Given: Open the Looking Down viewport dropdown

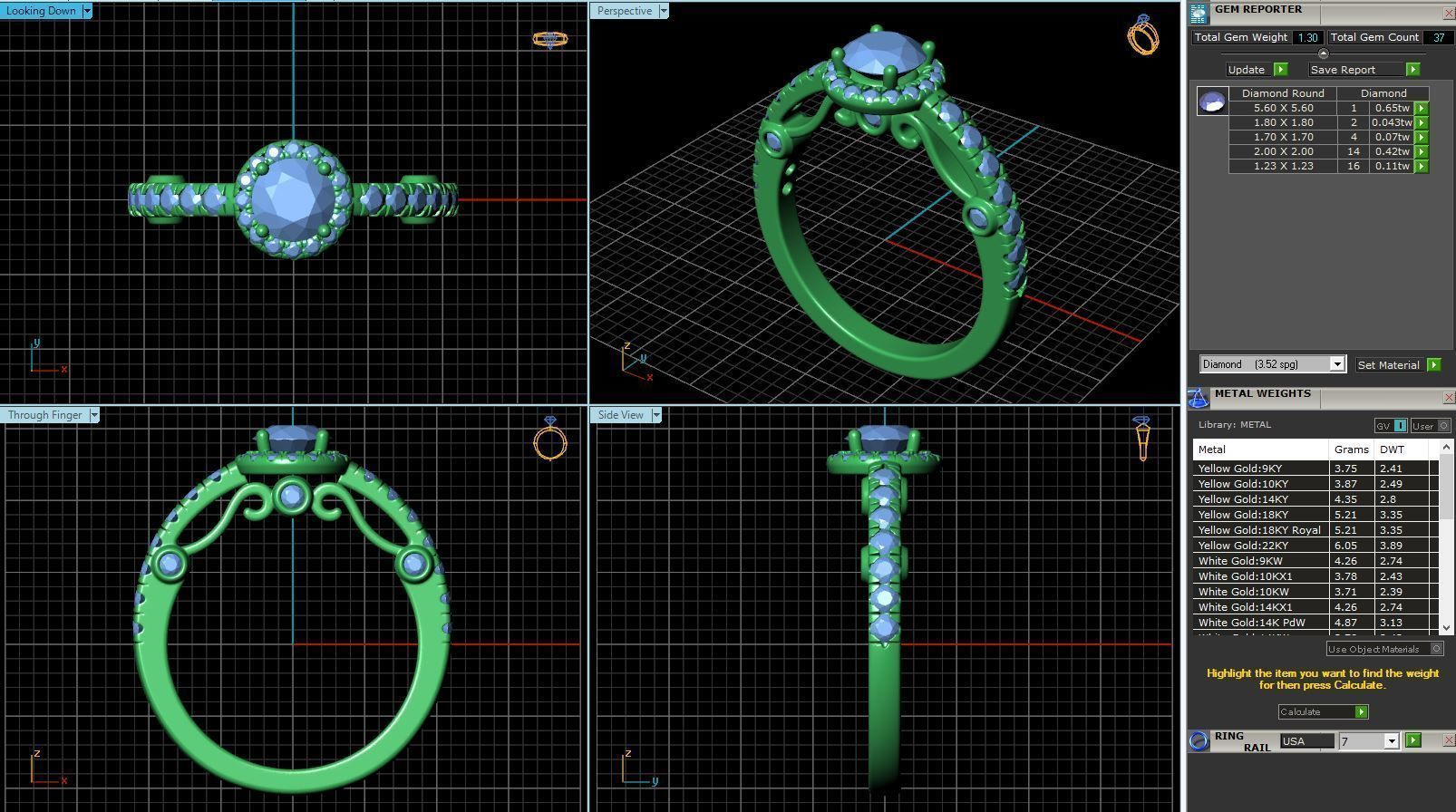Looking at the screenshot, I should pos(87,11).
